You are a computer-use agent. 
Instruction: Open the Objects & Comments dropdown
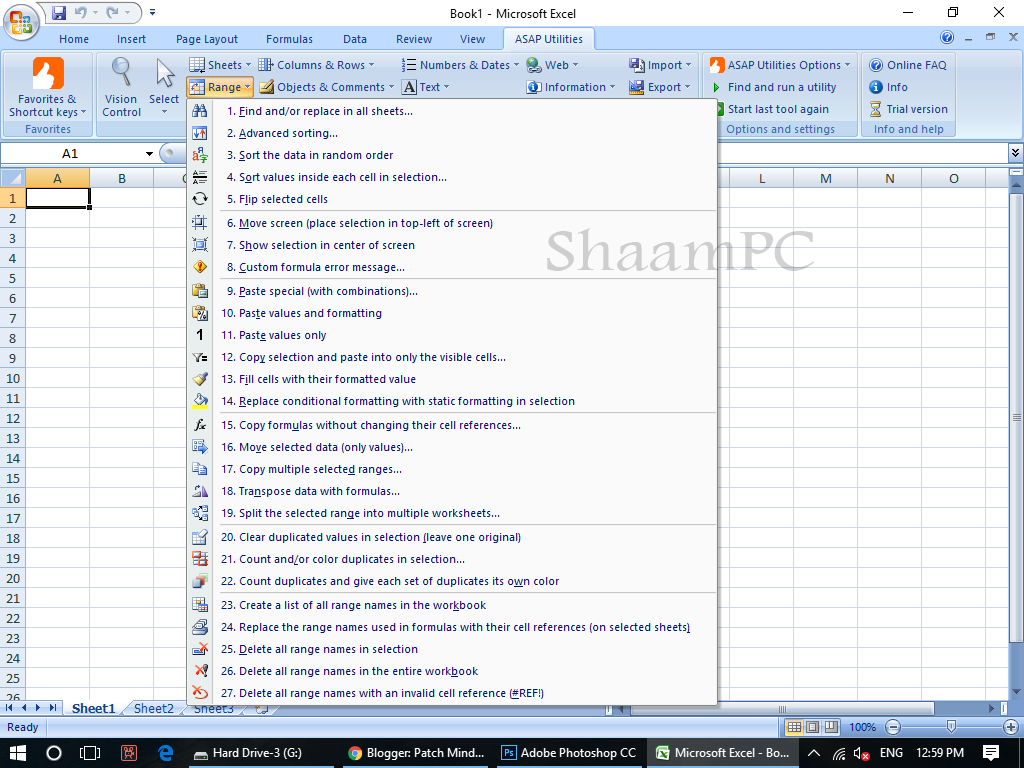[327, 87]
